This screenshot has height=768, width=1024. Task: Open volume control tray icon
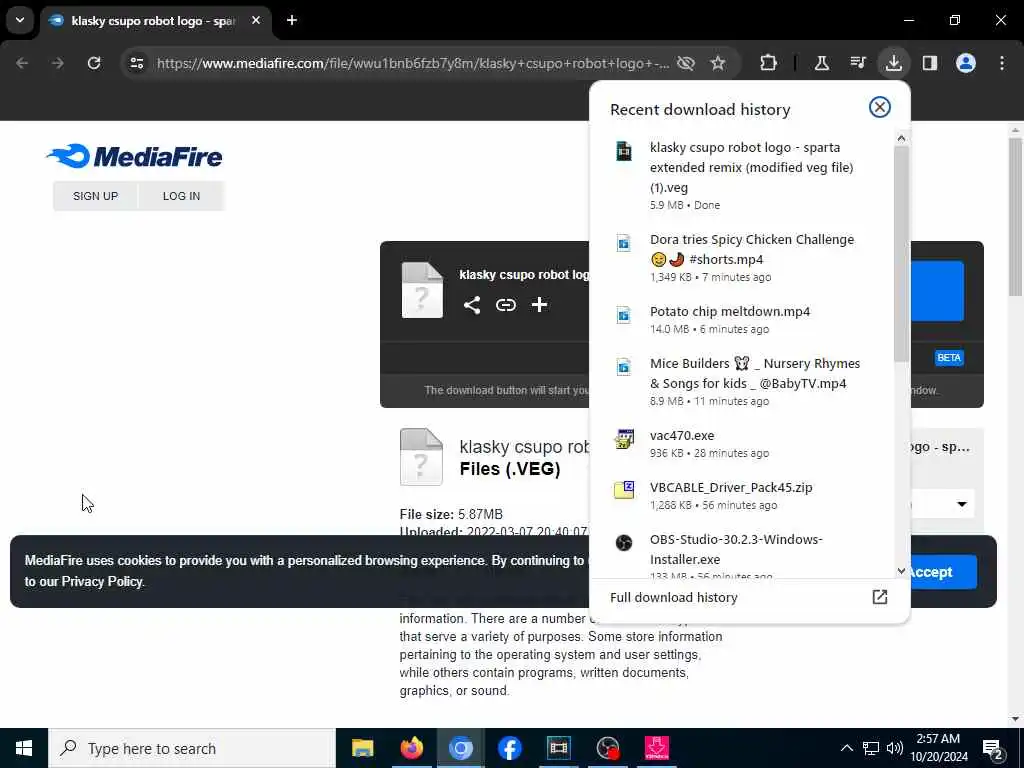click(x=895, y=748)
